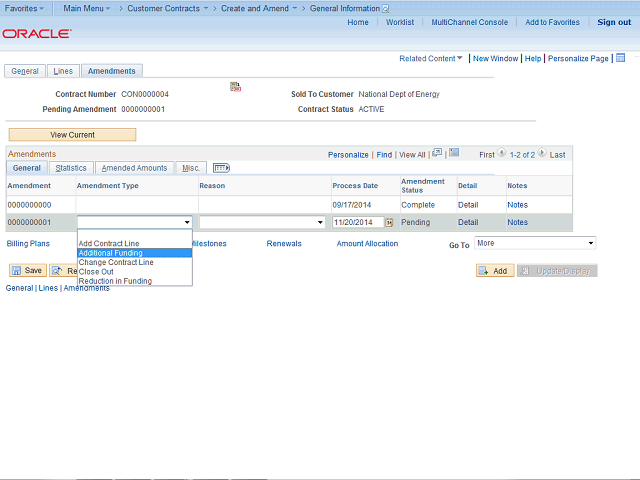Select Close Out option

135,271
